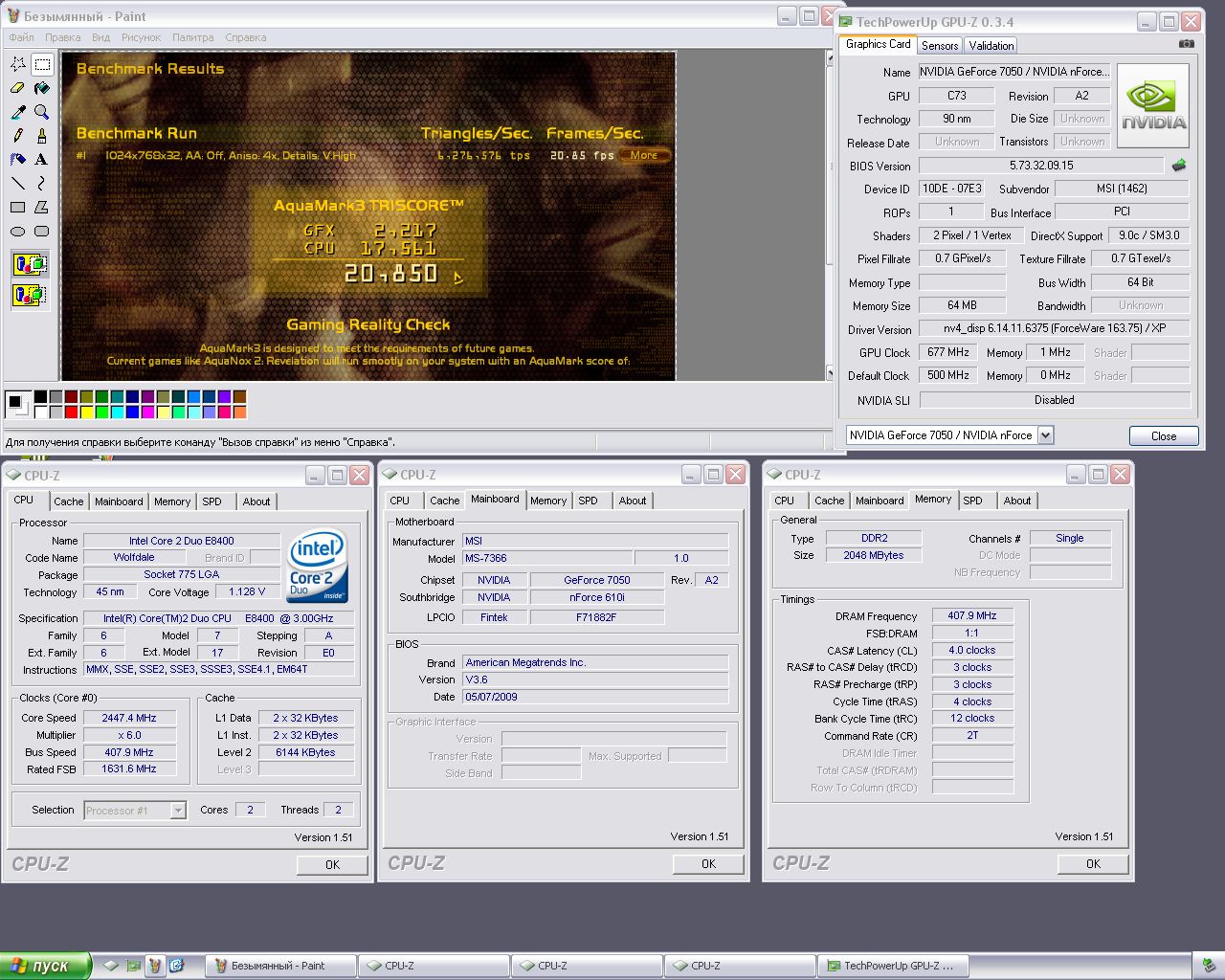Screen dimensions: 1225x980
Task: Pick the black color swatch in Paint palette
Action: (x=41, y=396)
